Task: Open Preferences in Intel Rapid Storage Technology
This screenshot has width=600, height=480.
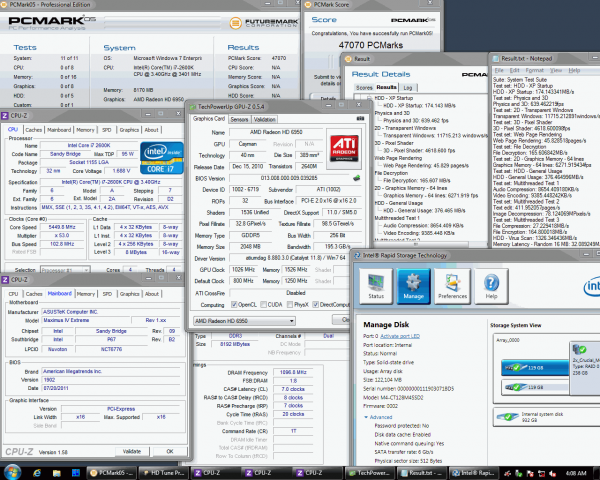Action: tap(453, 285)
